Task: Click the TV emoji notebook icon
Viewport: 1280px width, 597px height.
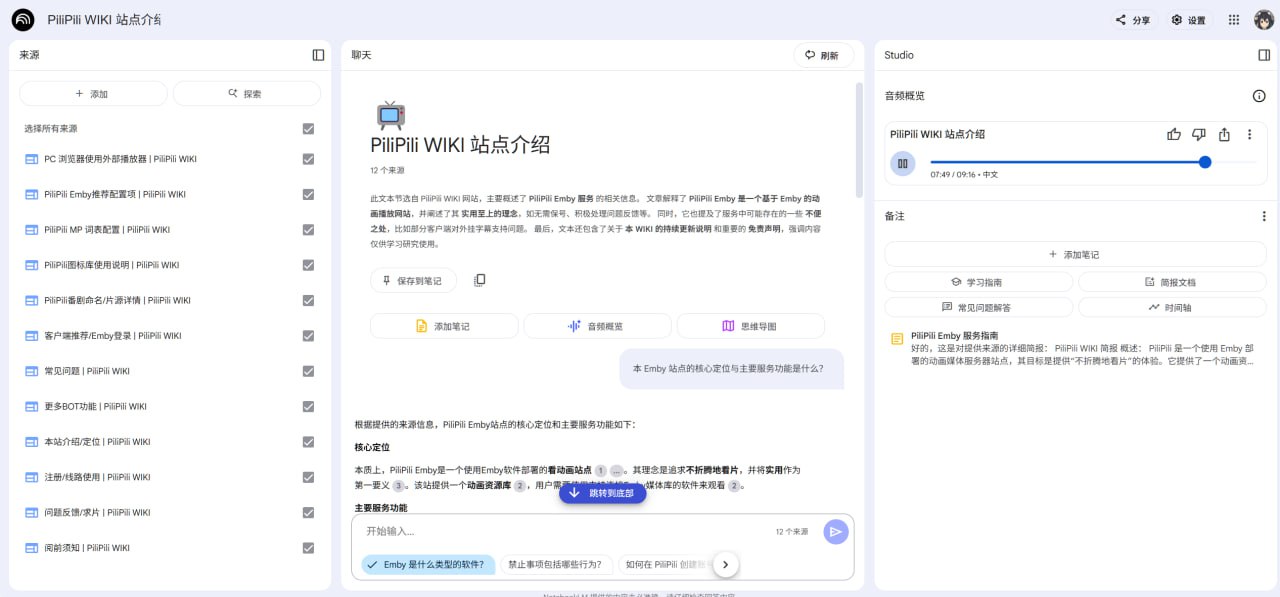Action: (391, 114)
